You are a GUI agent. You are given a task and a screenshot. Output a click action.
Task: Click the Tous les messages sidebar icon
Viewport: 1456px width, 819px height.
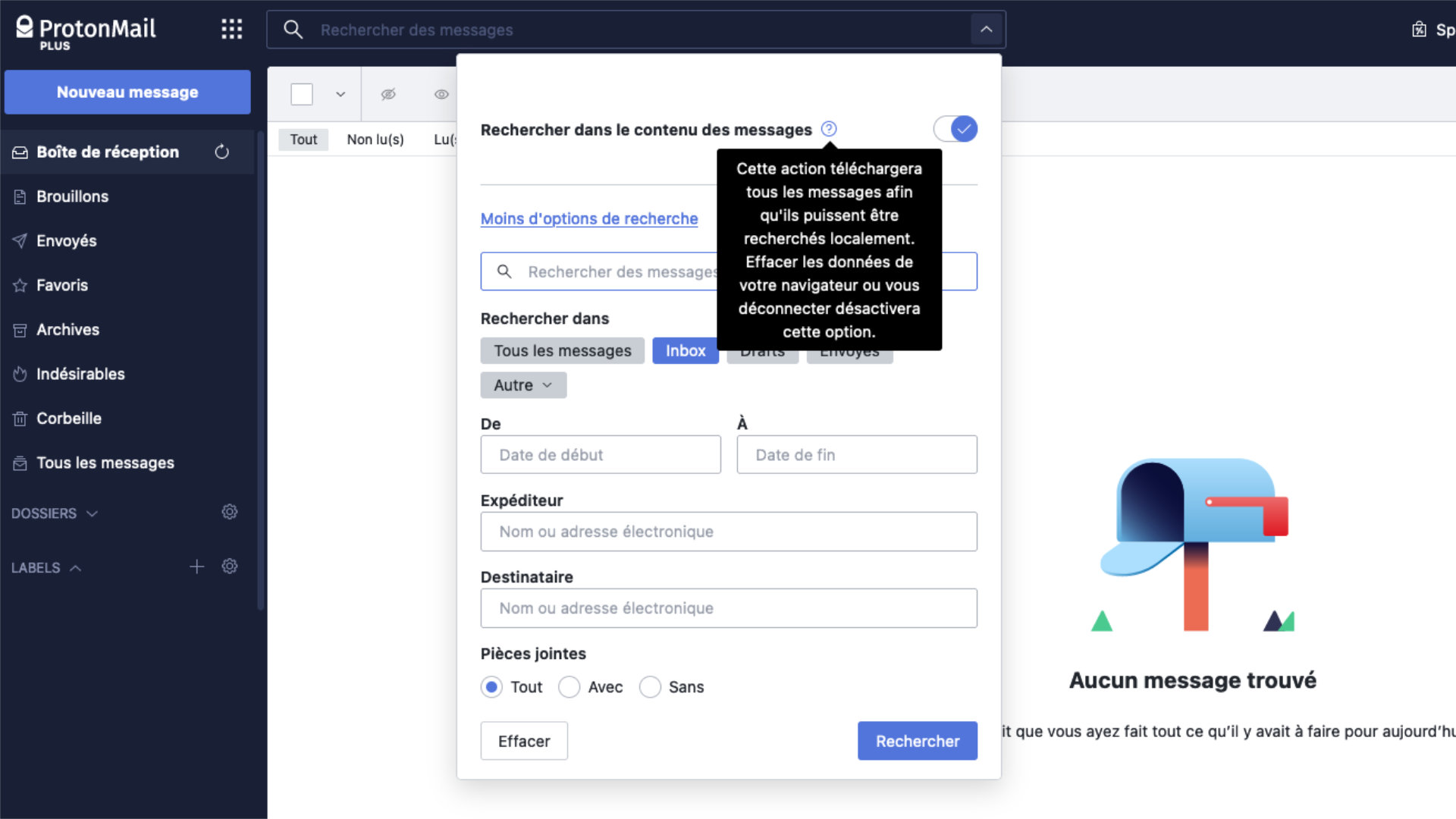click(x=20, y=463)
